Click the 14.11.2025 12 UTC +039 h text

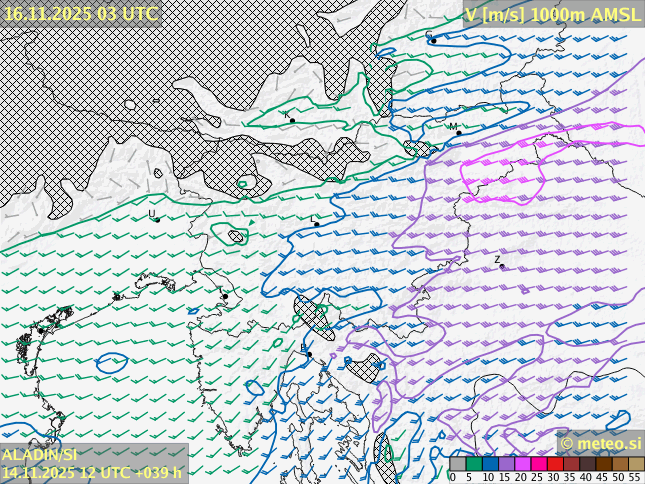coord(92,472)
